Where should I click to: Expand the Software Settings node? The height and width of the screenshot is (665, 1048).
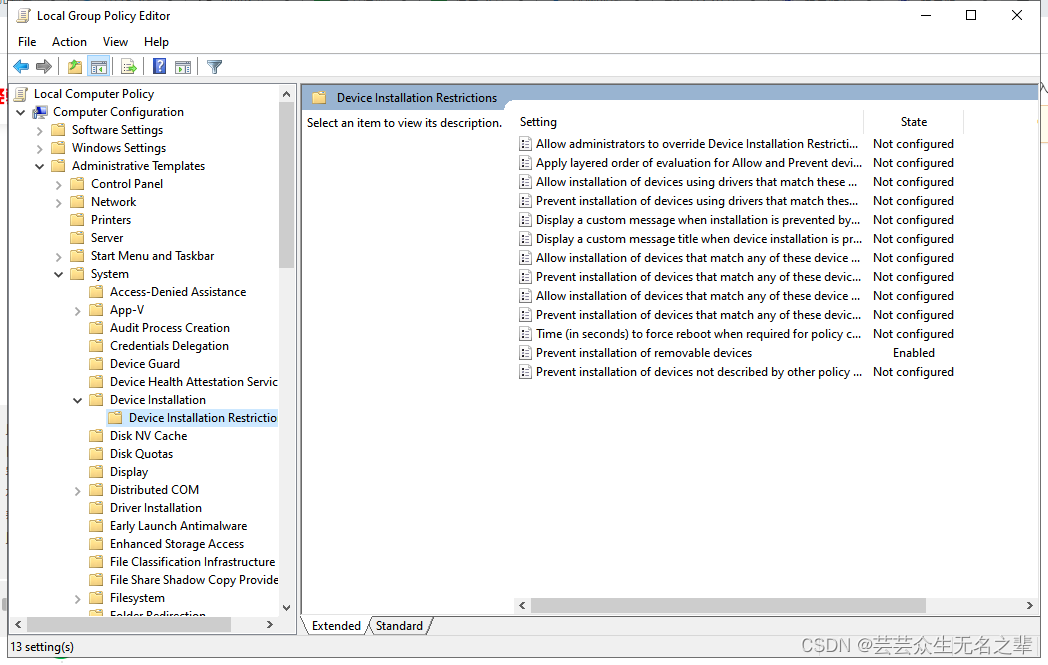coord(39,130)
